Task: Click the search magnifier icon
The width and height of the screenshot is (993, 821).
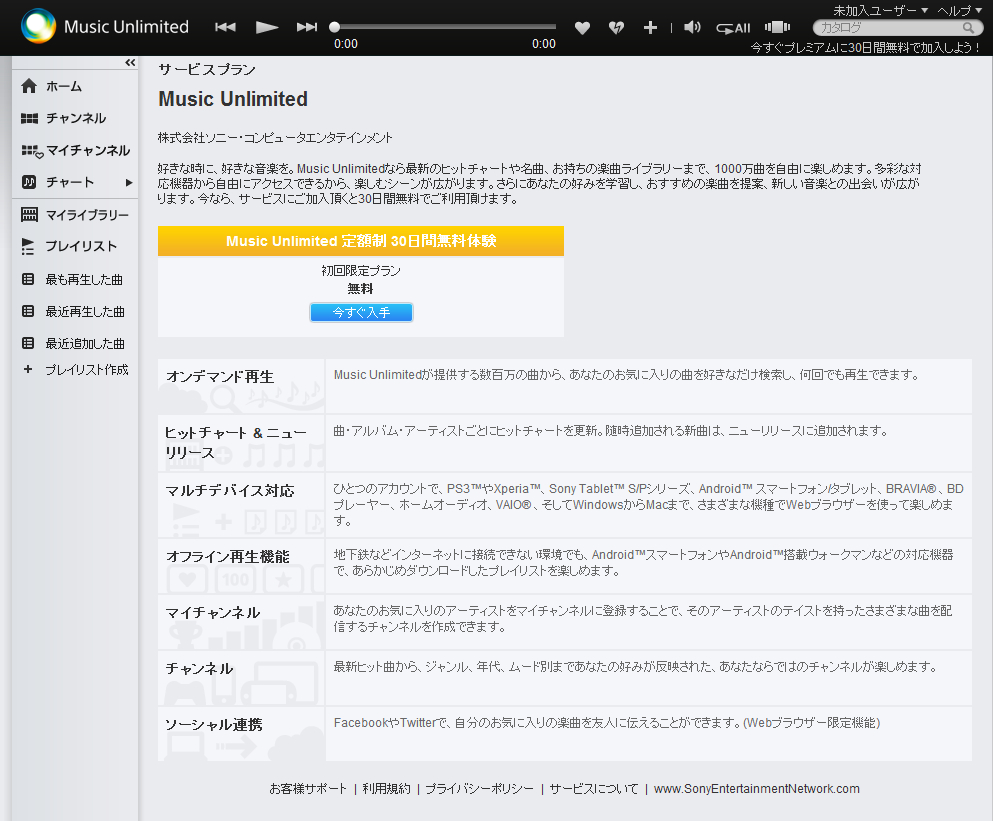Action: (x=968, y=28)
